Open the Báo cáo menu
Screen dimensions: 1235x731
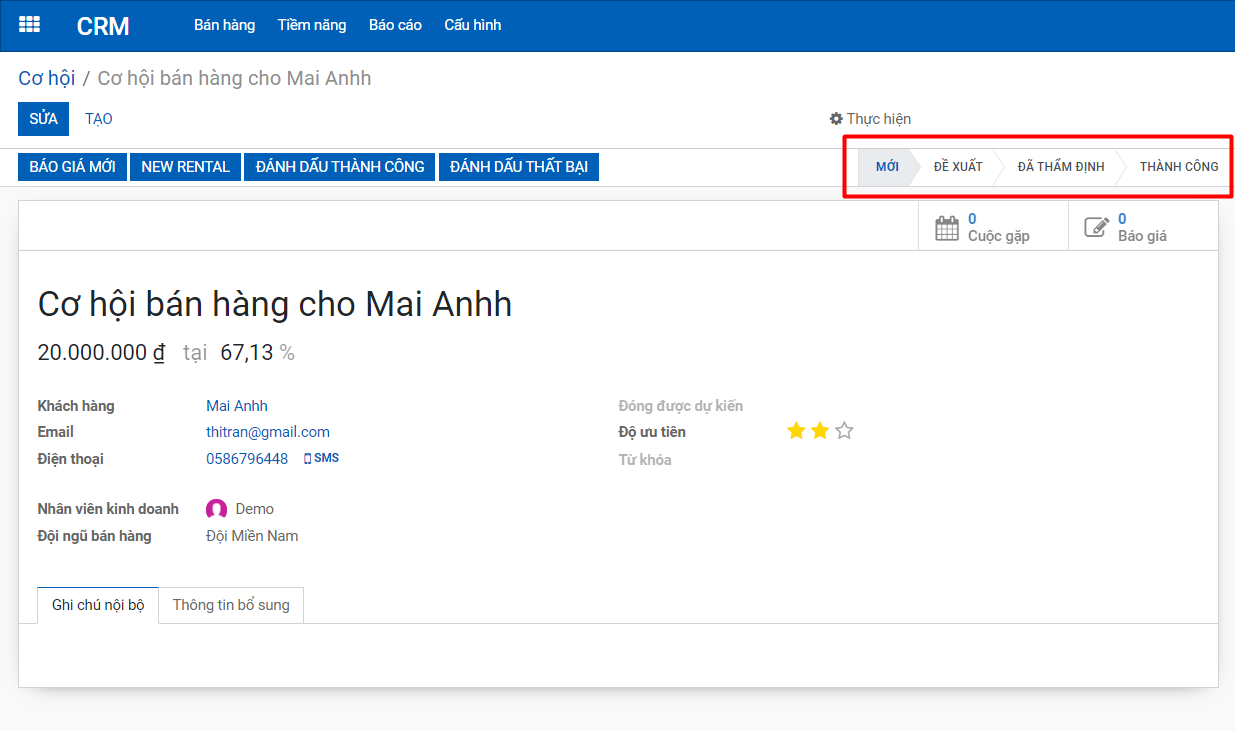click(x=395, y=25)
